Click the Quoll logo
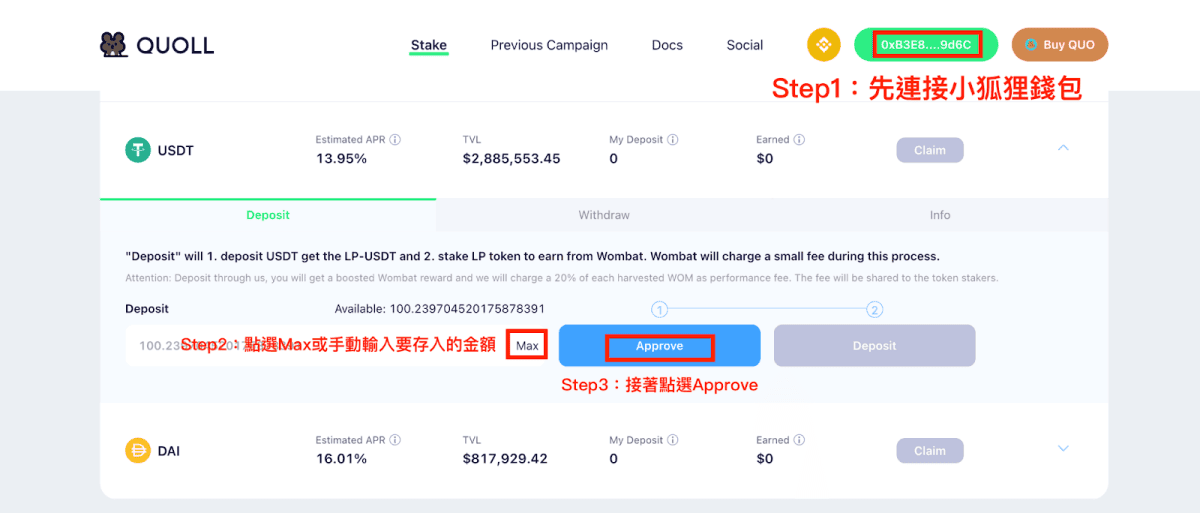 (157, 45)
